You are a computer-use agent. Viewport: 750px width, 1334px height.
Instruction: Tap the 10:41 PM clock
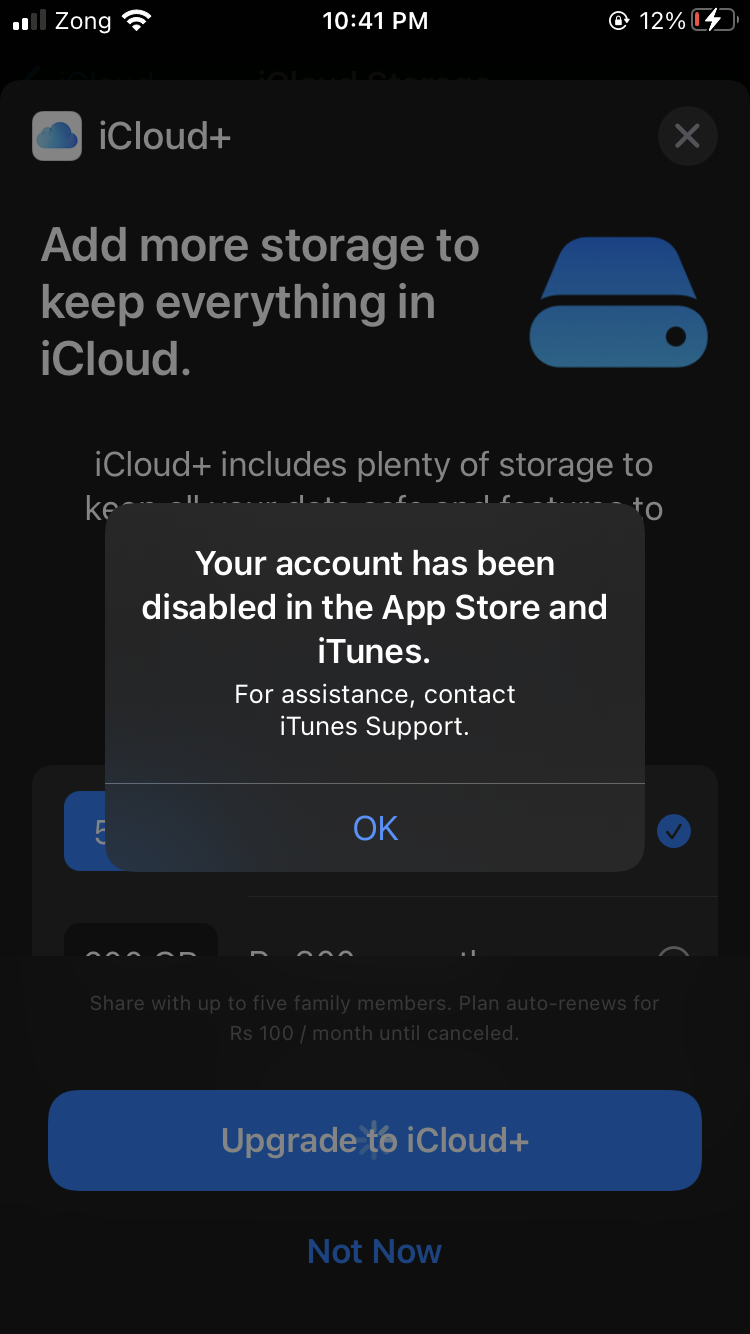[375, 21]
